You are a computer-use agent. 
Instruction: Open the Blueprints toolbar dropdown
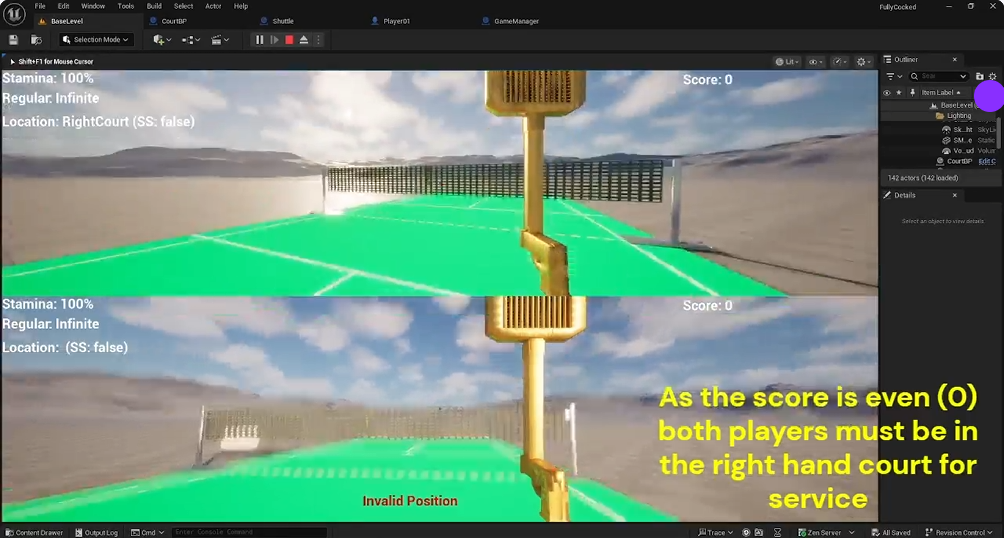190,40
